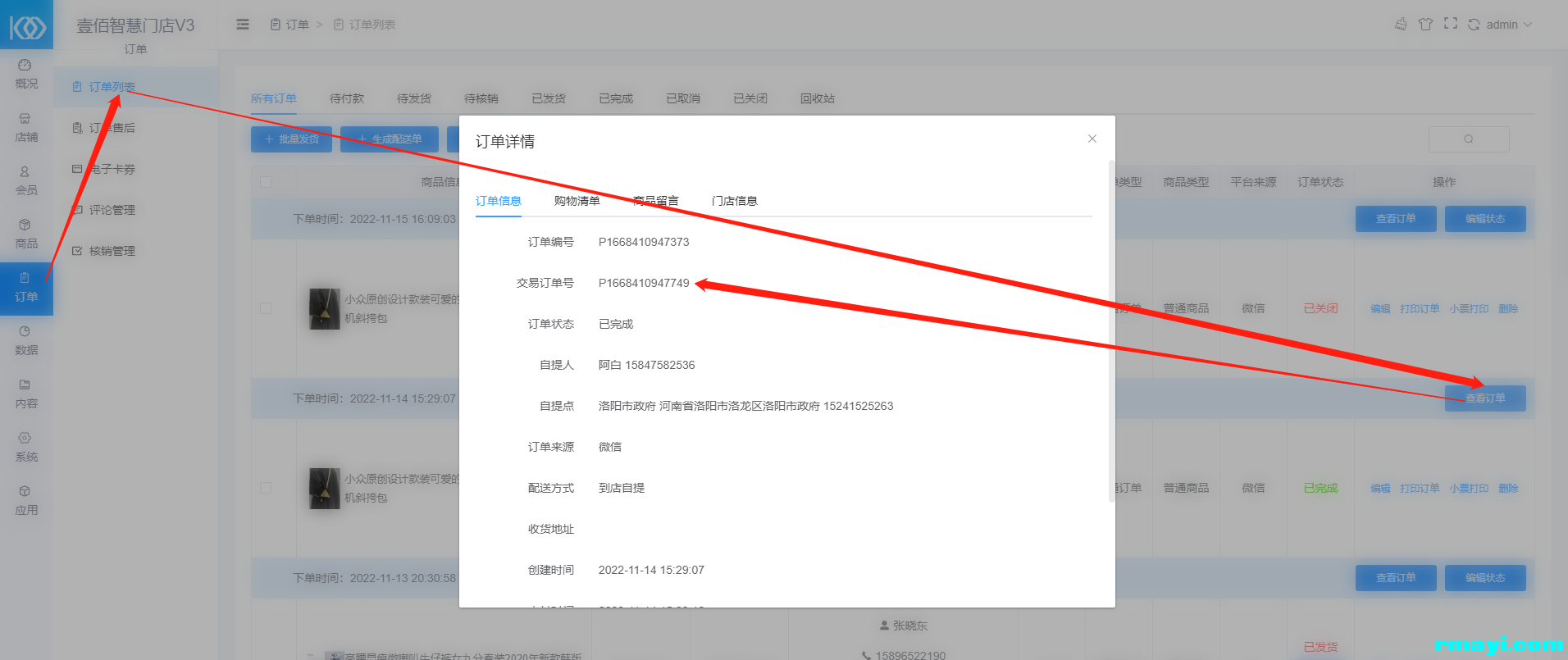Click 编辑 link in the 已完成 row
Screen dimensions: 1568x660
tap(1380, 489)
